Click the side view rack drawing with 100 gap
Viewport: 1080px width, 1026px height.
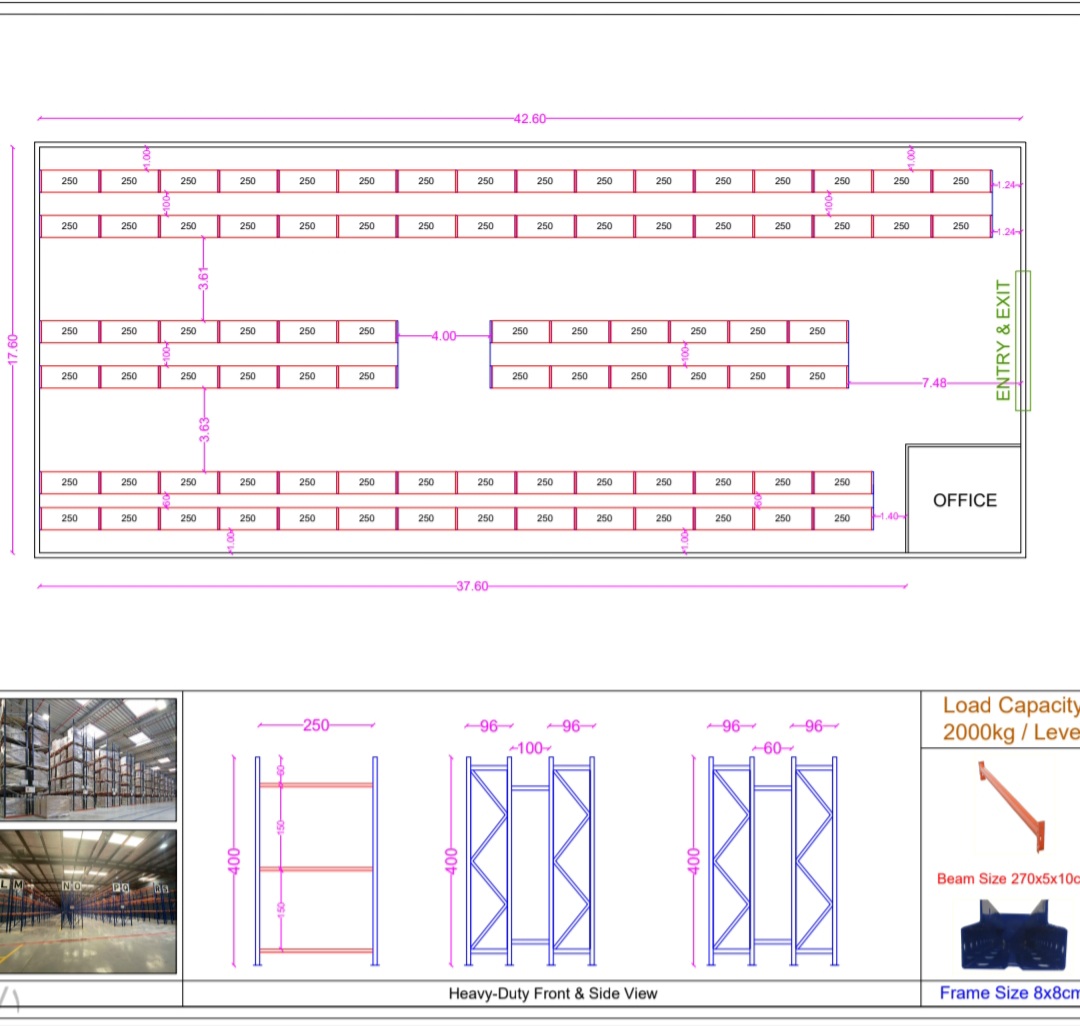530,860
